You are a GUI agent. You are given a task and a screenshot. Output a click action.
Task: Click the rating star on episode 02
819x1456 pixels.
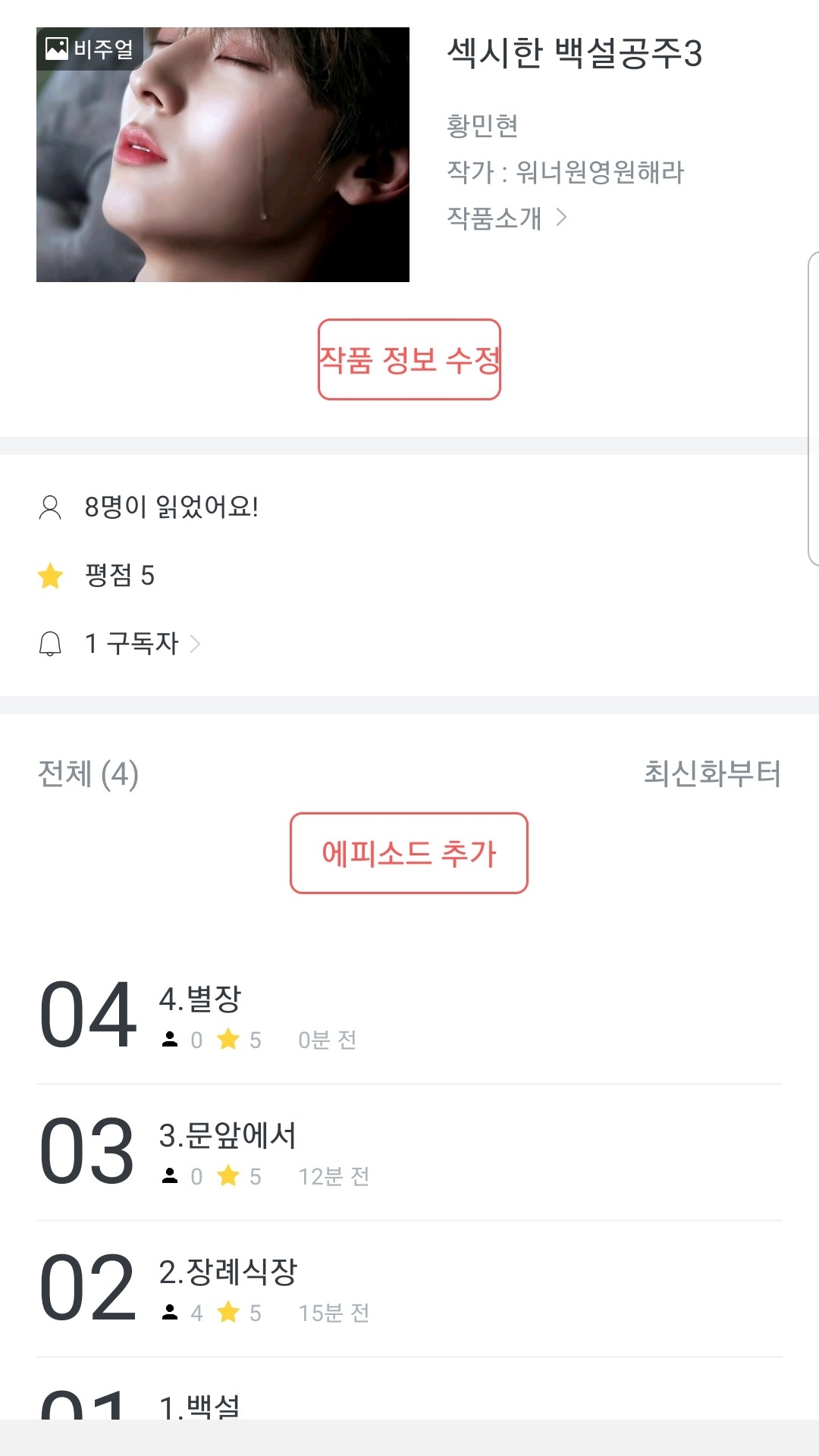tap(228, 1313)
